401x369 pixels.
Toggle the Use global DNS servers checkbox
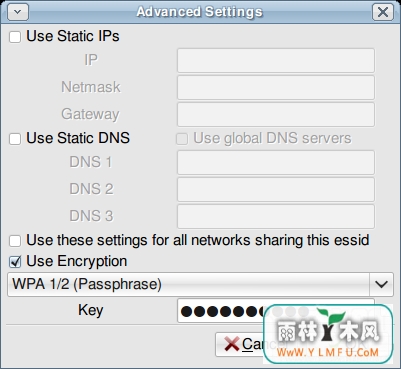coord(182,139)
